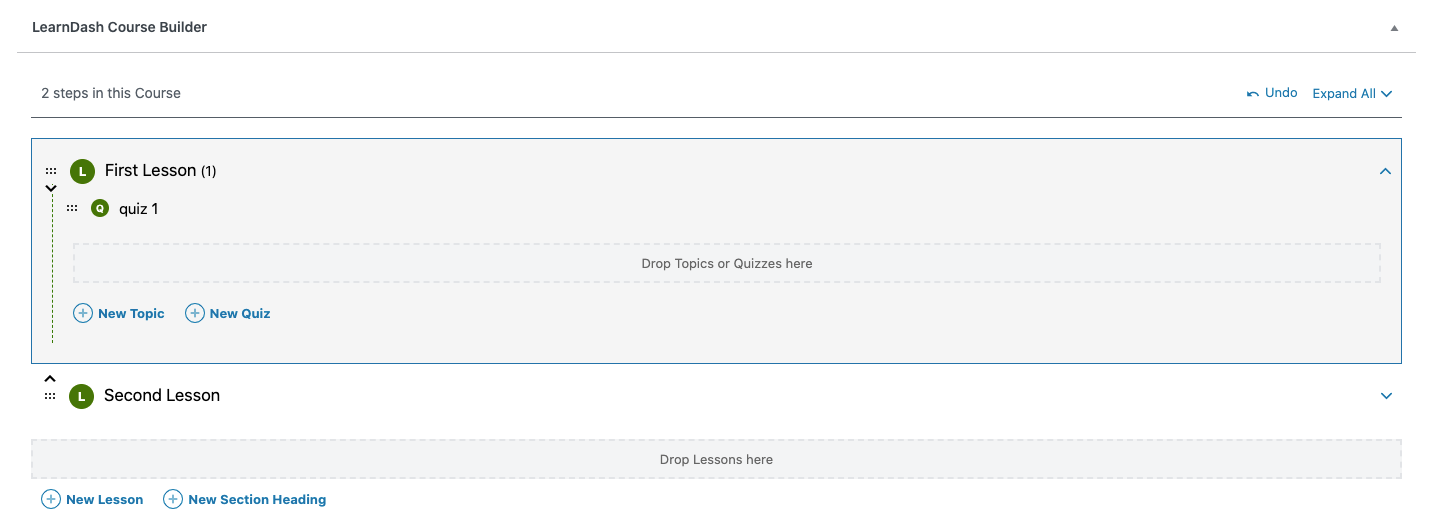Screen dimensions: 1436x521
Task: Click the Drop Lessons here area
Action: pos(716,460)
